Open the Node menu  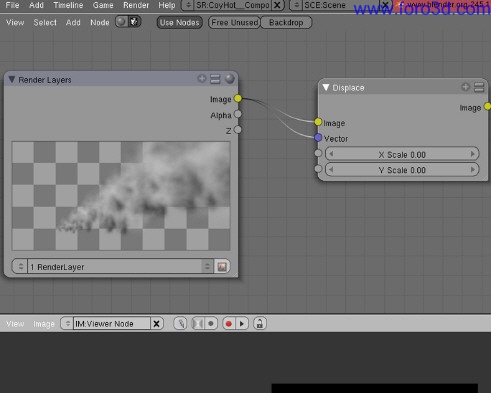100,22
